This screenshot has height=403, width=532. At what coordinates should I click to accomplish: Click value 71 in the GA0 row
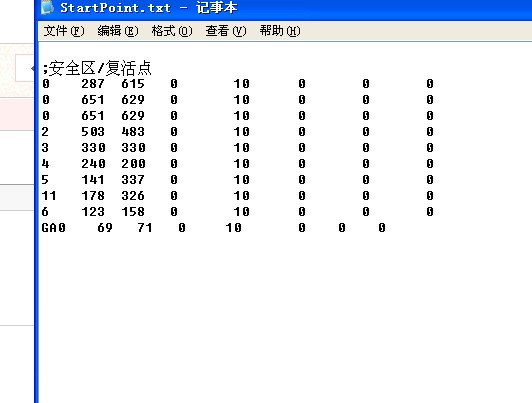coord(145,228)
